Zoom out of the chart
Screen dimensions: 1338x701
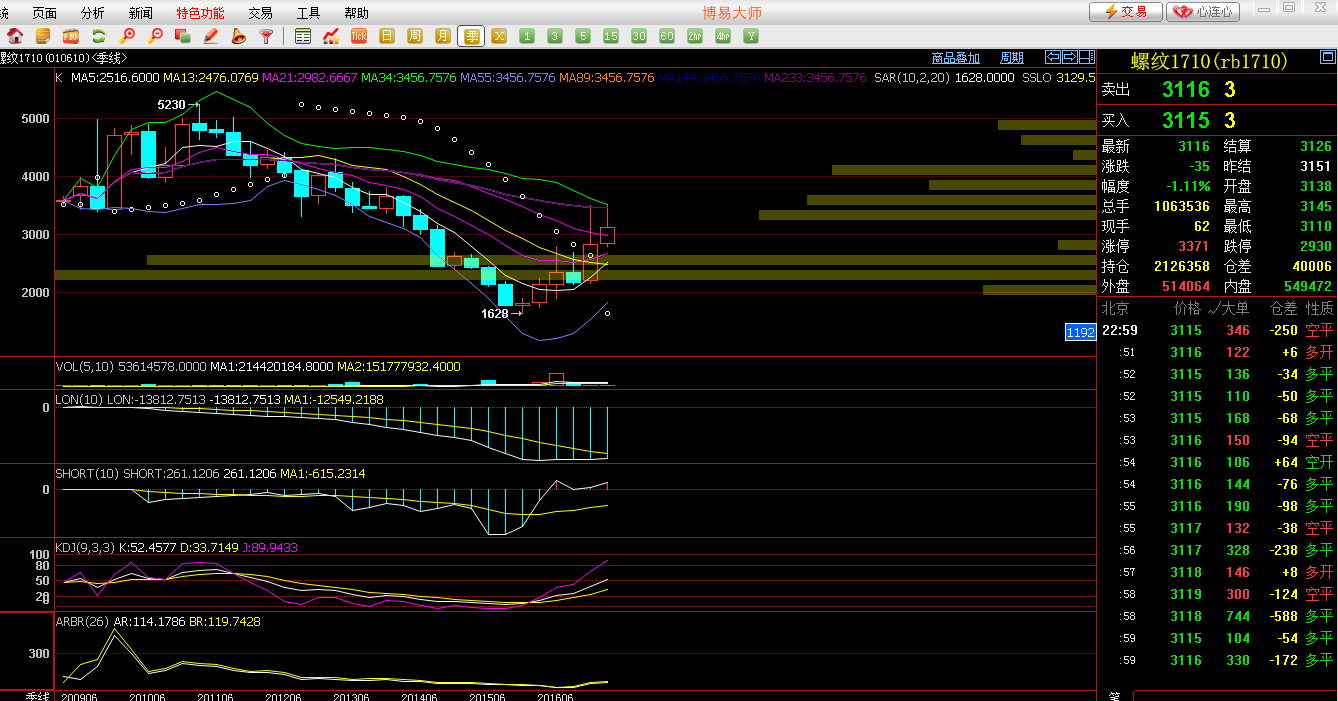point(155,36)
